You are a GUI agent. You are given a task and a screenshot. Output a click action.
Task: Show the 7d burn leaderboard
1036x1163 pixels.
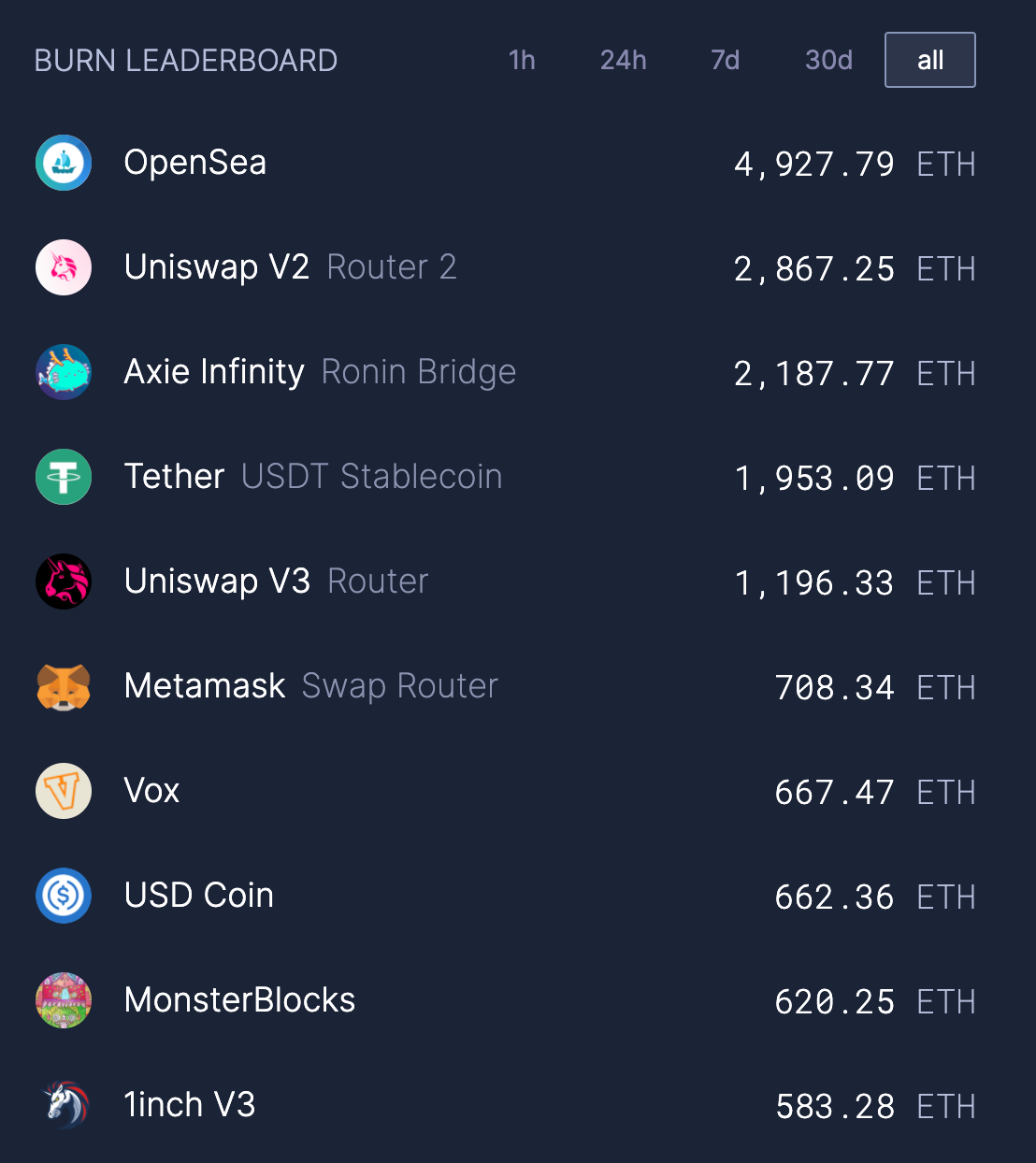pos(725,60)
